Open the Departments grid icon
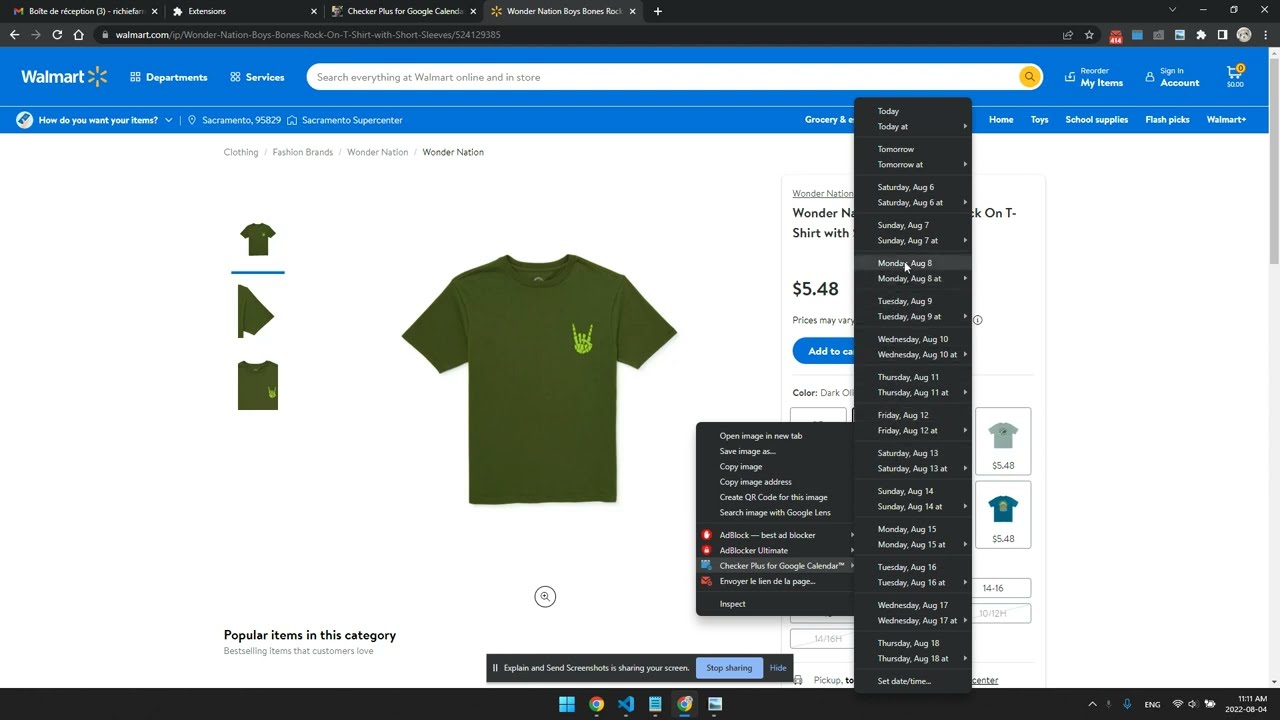Screen dimensions: 1280x720 click(135, 77)
